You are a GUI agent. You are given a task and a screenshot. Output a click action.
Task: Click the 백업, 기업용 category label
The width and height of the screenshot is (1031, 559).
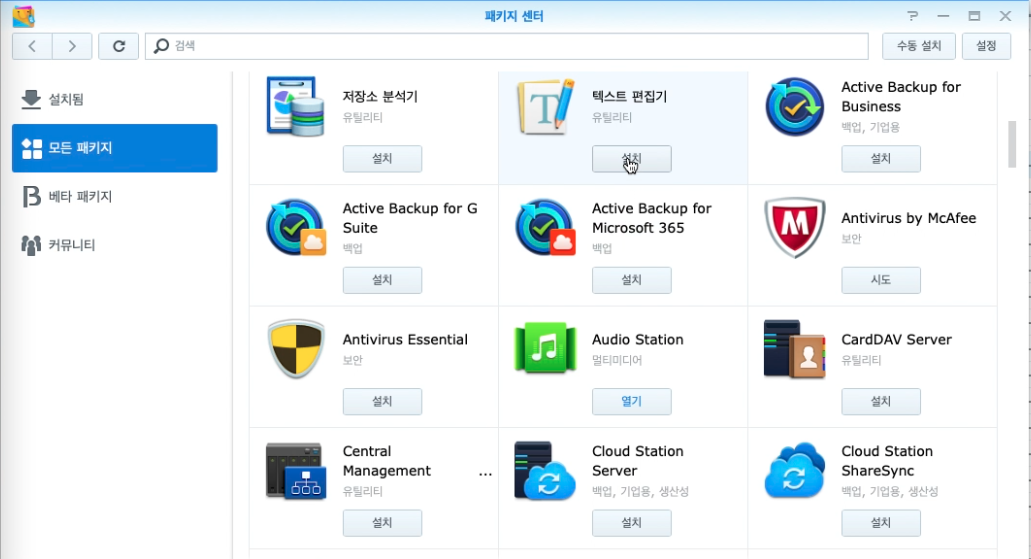coord(871,127)
